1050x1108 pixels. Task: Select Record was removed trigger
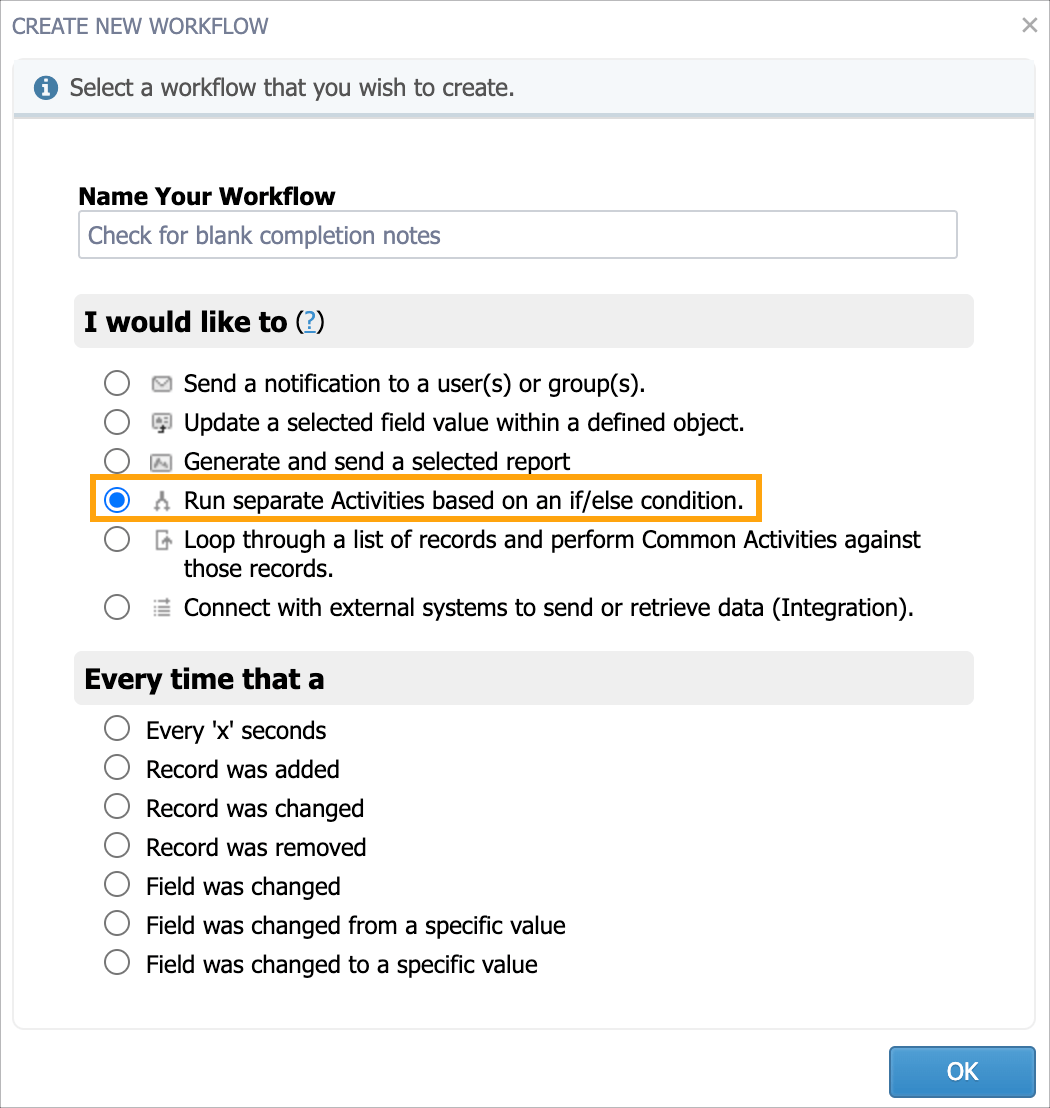(117, 847)
